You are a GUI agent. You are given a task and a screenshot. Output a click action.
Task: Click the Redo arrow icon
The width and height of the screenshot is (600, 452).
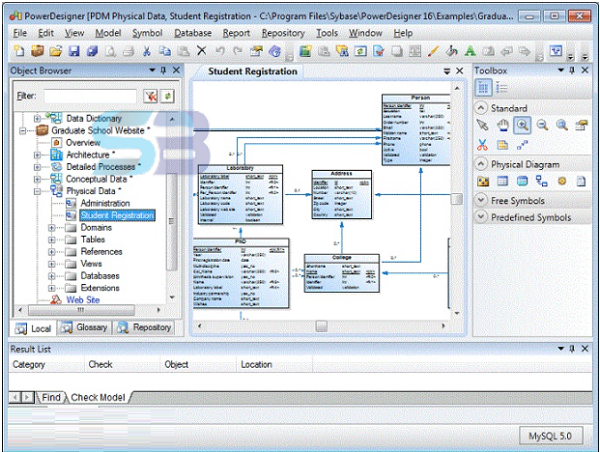238,51
